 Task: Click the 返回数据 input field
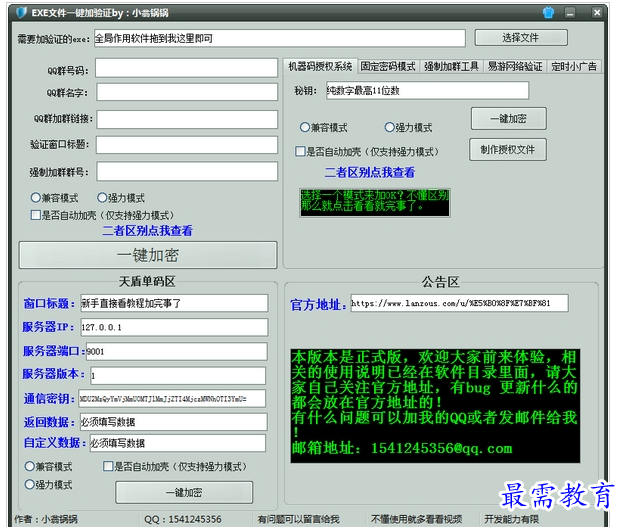point(174,422)
